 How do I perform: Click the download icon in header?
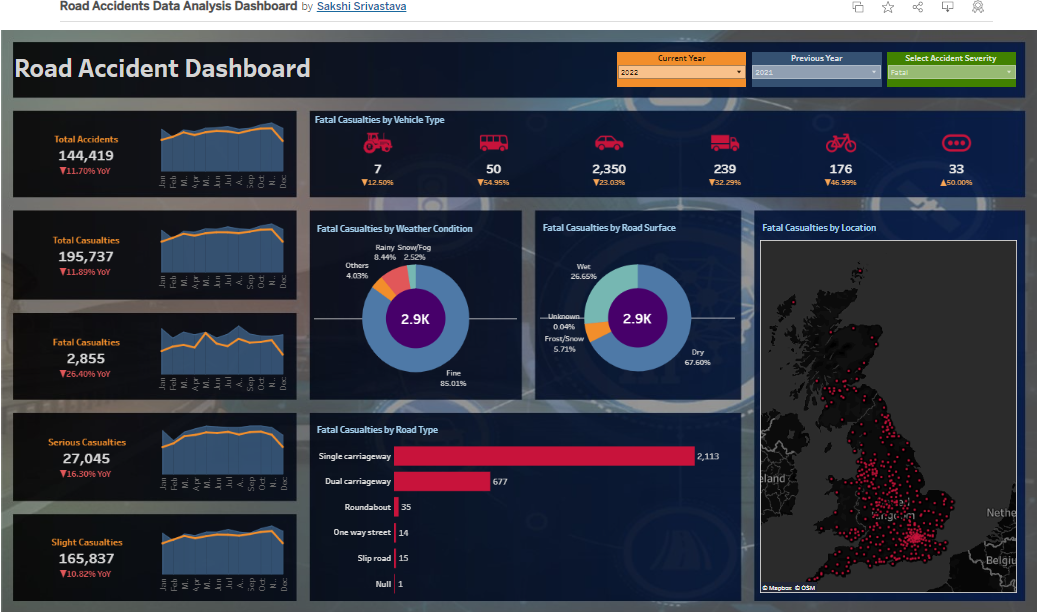pos(948,7)
